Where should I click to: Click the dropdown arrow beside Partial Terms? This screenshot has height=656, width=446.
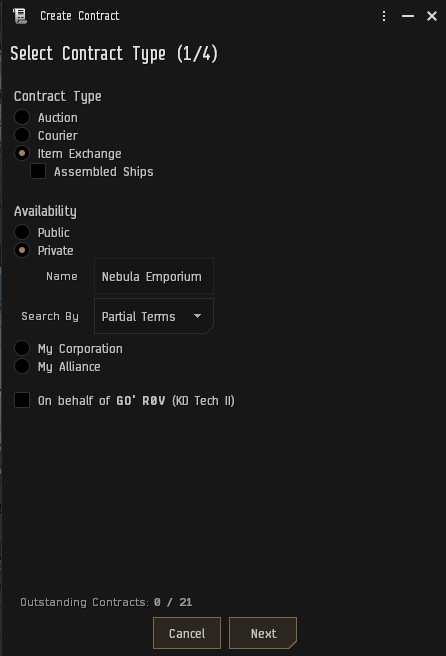pos(197,316)
